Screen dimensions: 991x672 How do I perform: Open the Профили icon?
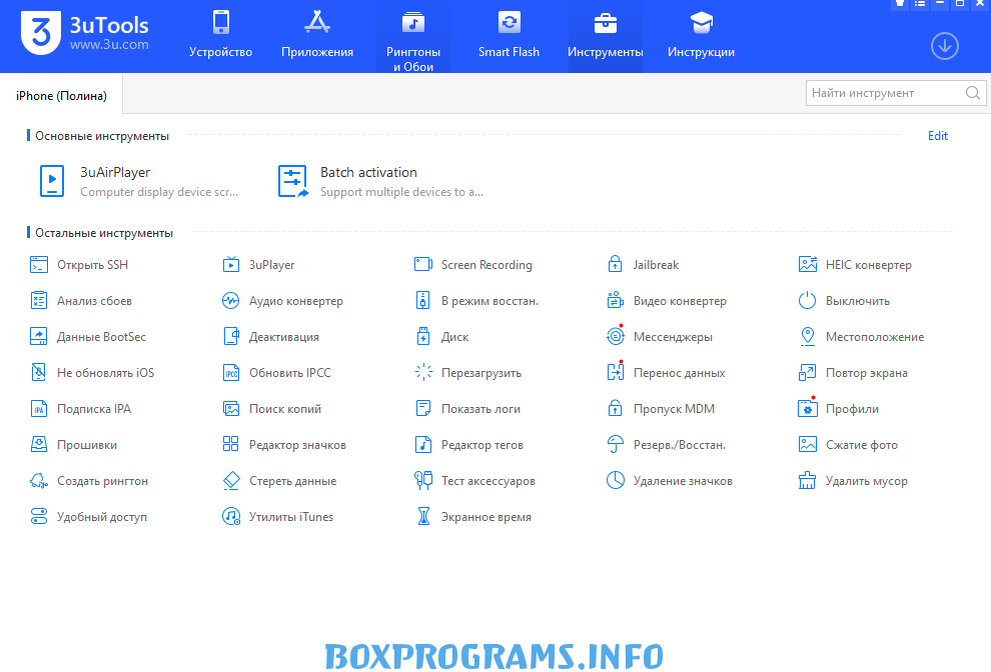pyautogui.click(x=808, y=409)
